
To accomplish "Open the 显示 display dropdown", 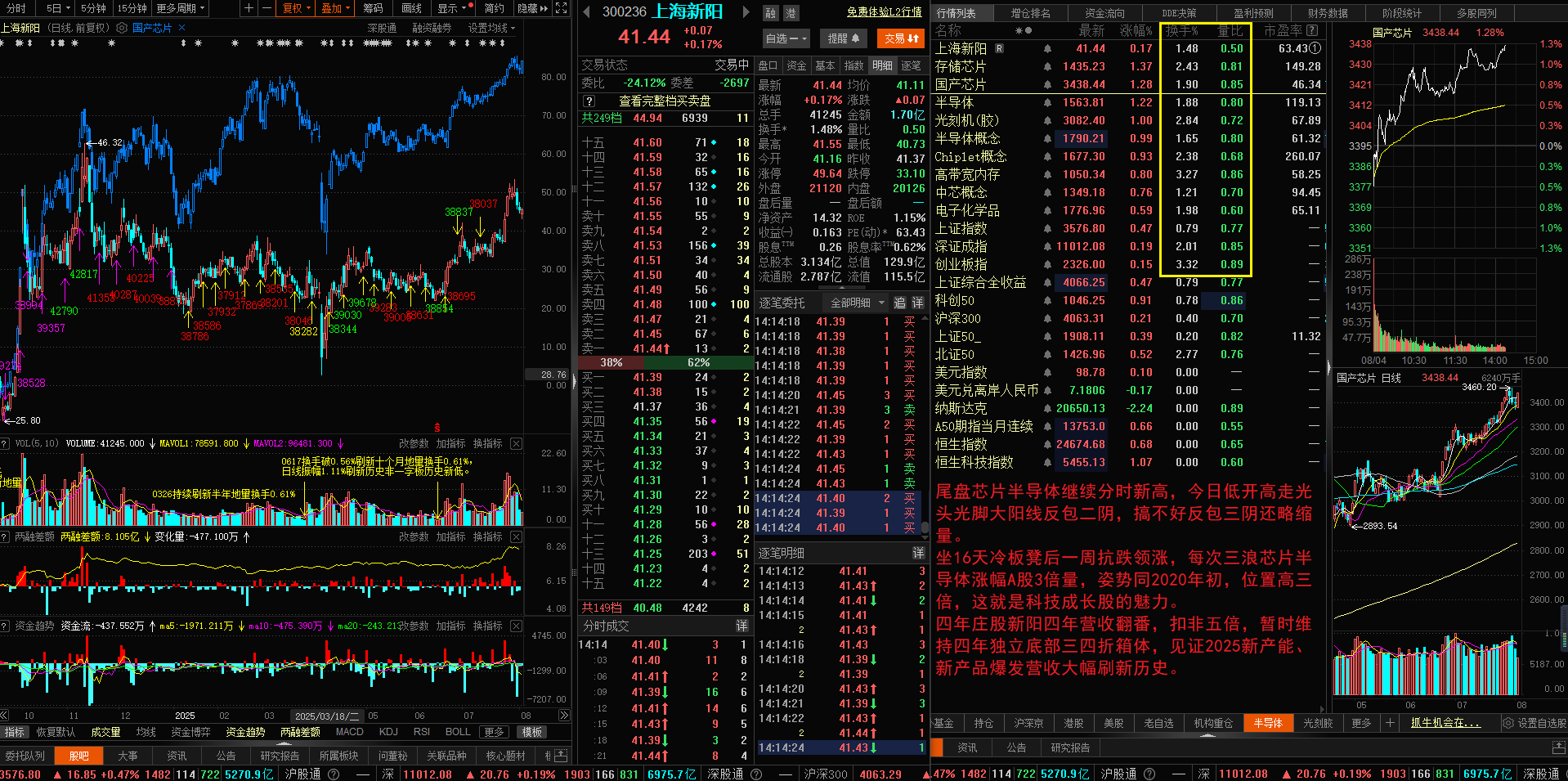I will click(451, 8).
